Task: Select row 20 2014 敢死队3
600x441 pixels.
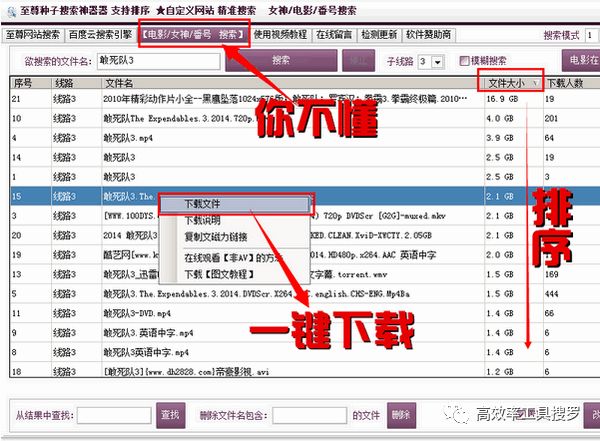Action: click(305, 235)
